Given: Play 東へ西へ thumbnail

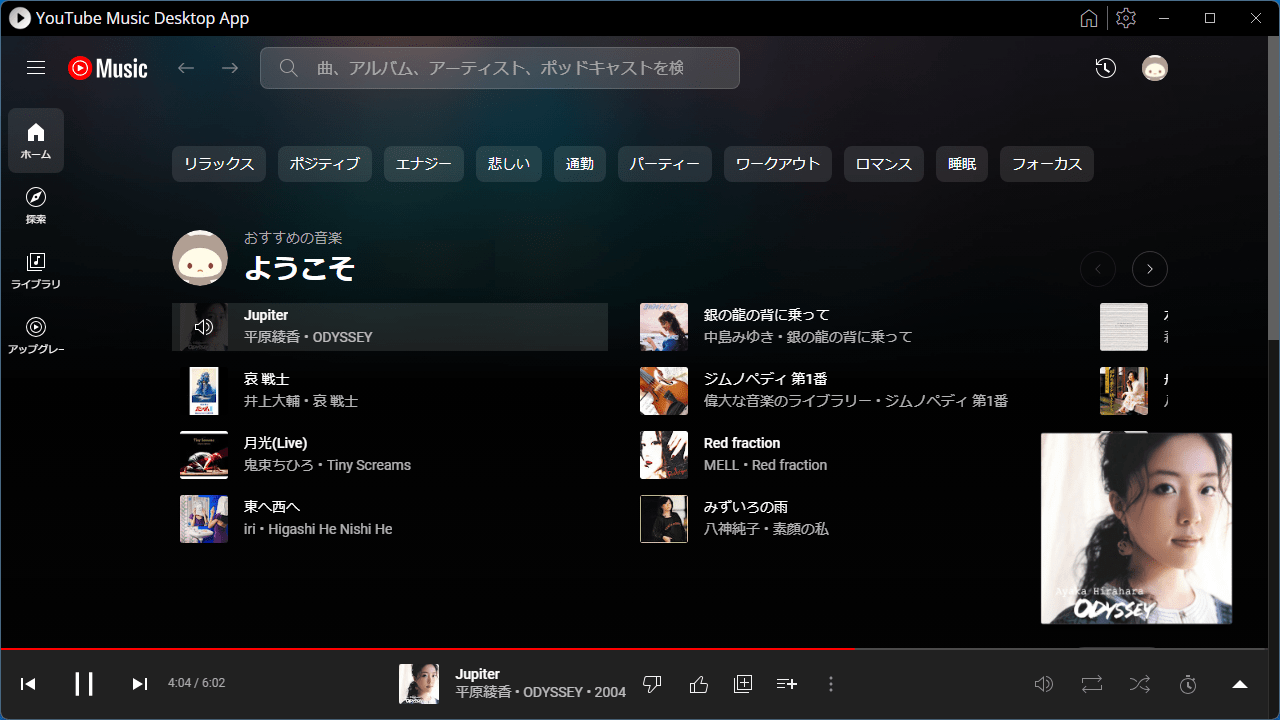Looking at the screenshot, I should click(x=204, y=519).
